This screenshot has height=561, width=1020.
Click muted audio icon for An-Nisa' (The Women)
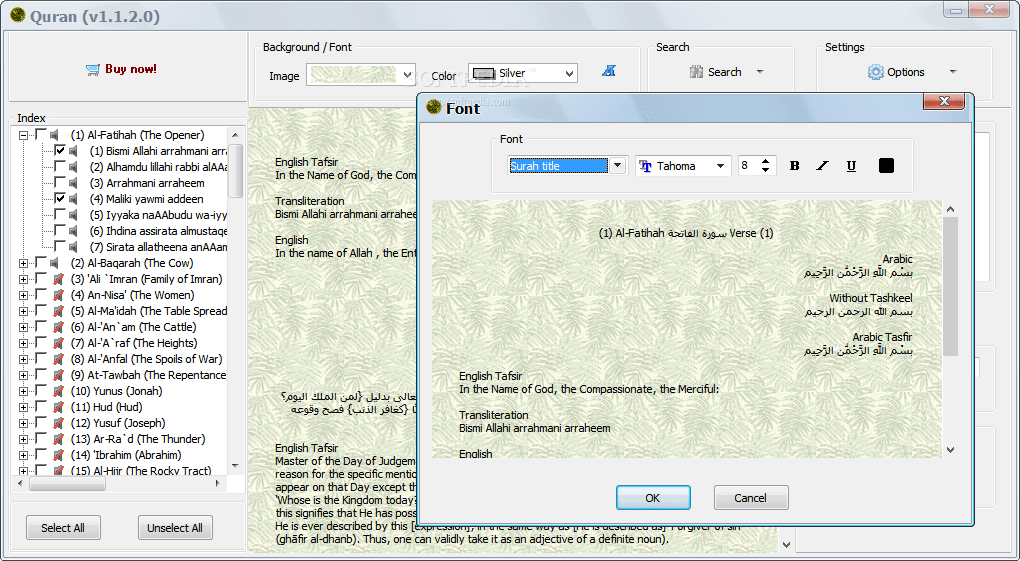(x=58, y=295)
